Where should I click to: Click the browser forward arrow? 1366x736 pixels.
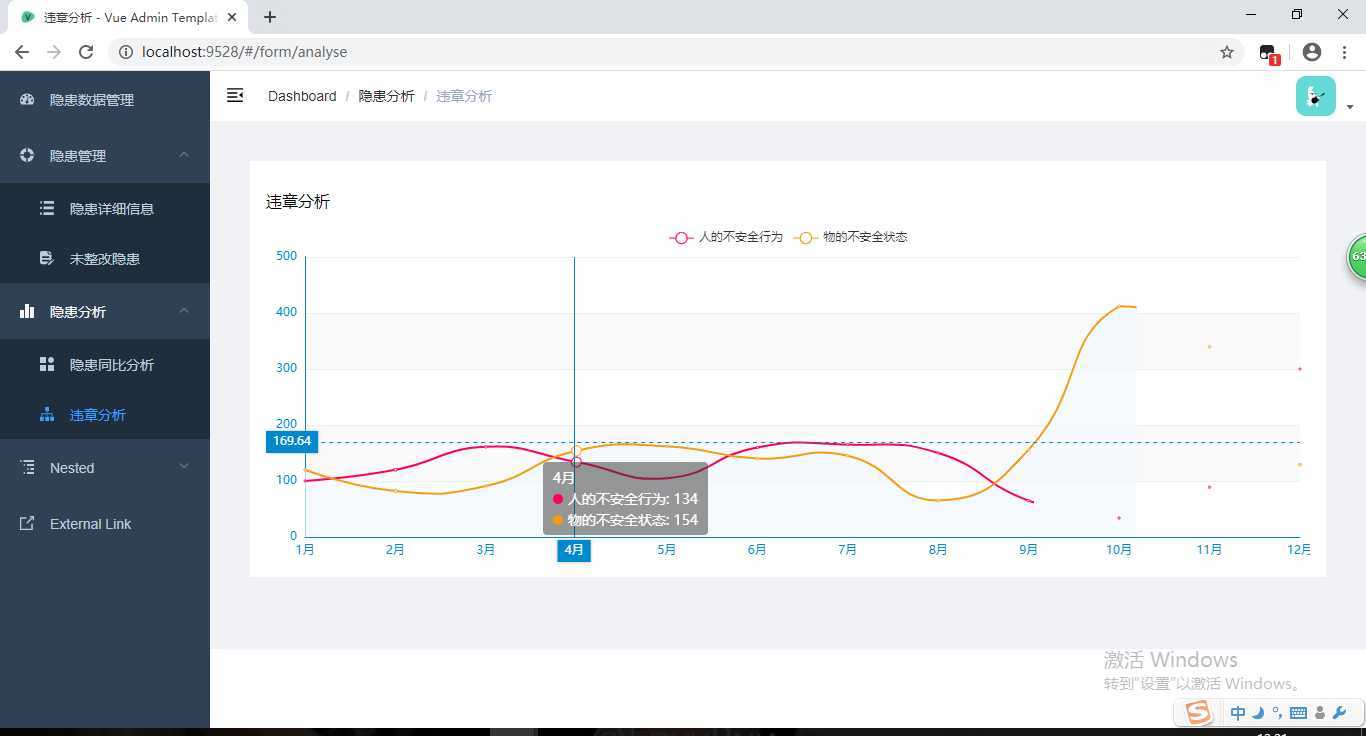(54, 52)
